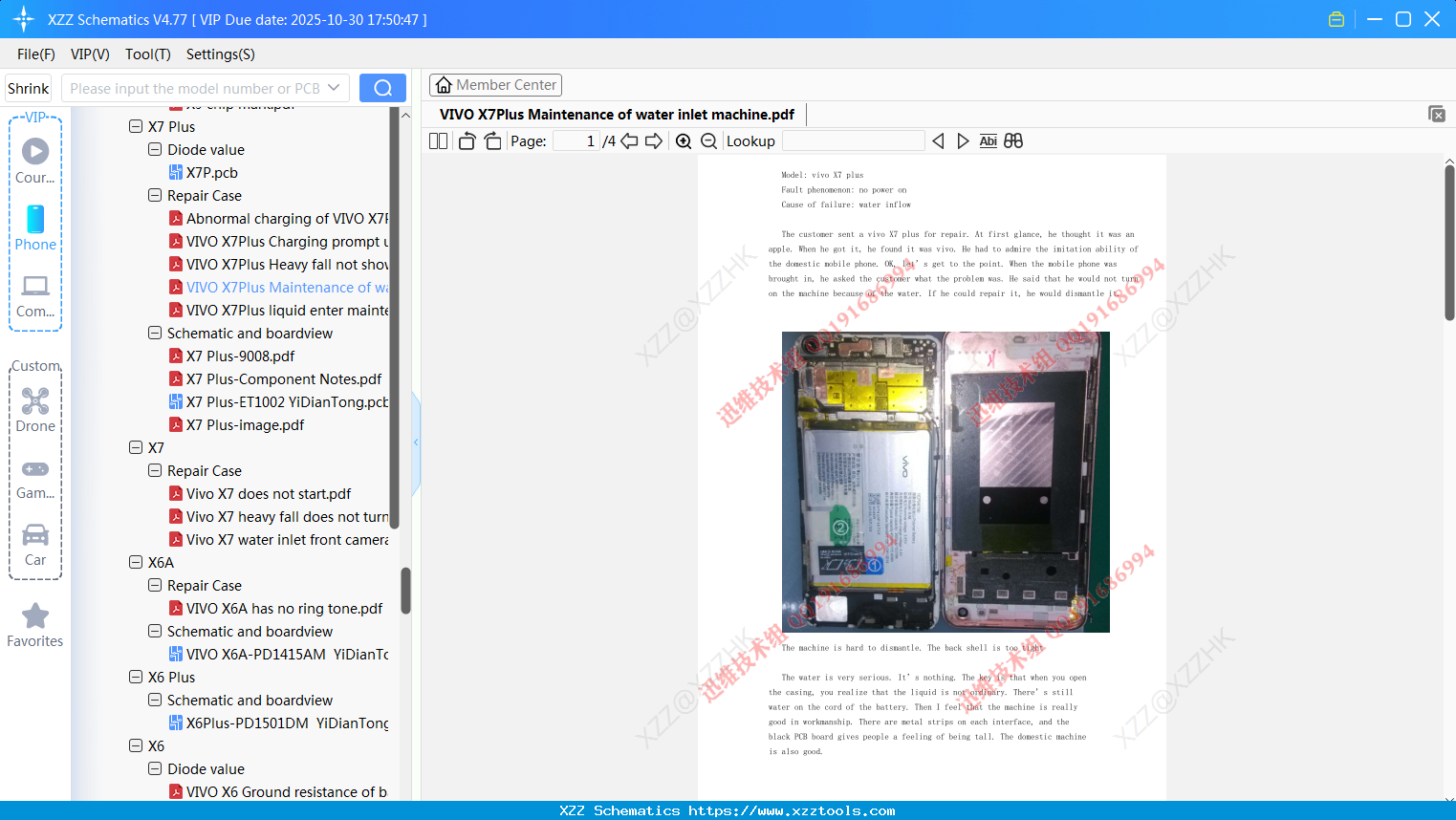Zoom in on the PDF page
Screen dimensions: 1456x820
coord(684,140)
